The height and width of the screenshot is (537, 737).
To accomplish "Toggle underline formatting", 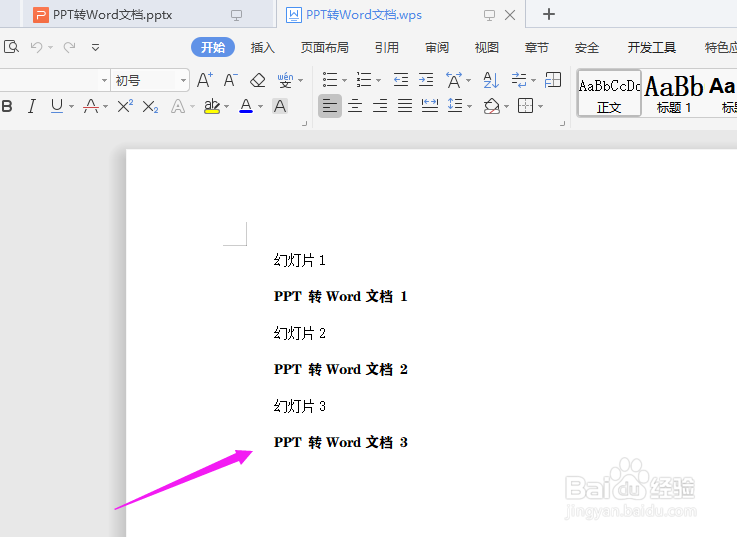I will [x=57, y=106].
